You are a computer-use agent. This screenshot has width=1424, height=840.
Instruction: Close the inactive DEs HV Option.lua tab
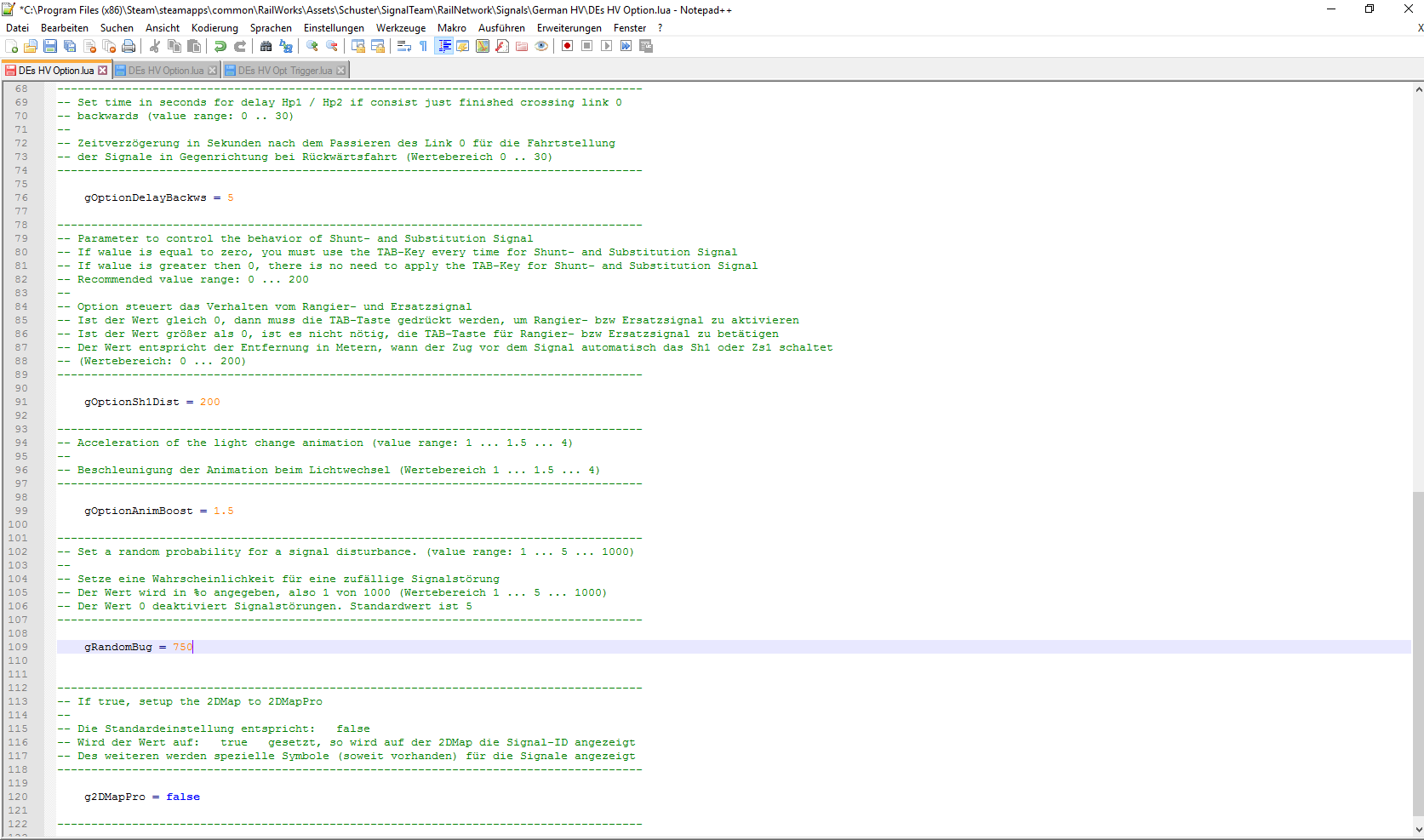213,71
